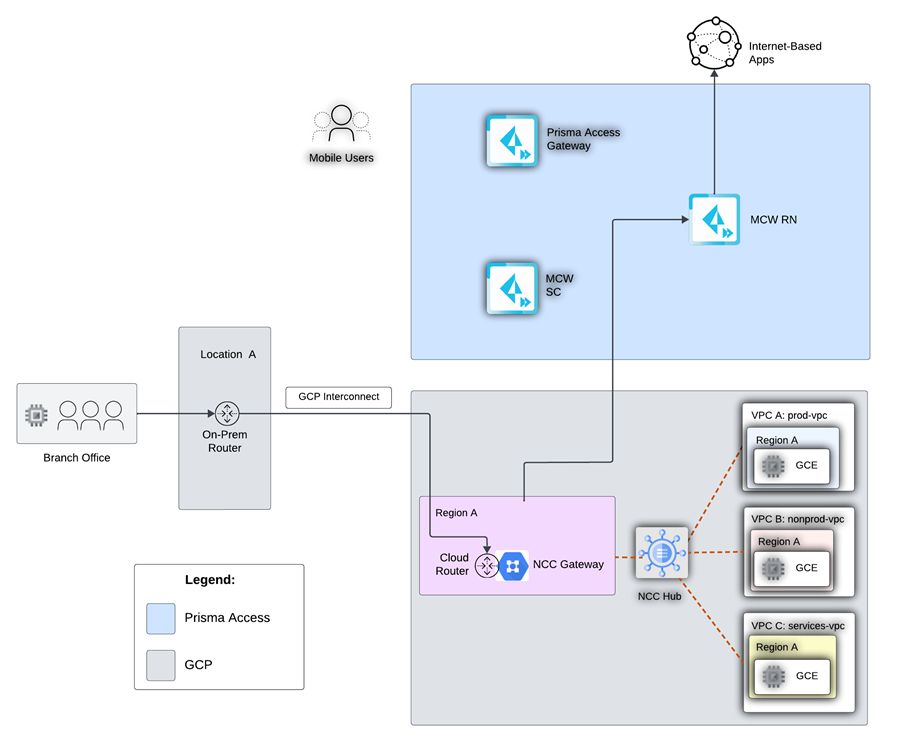Click the NCC Hub icon
This screenshot has width=900, height=742.
click(662, 553)
